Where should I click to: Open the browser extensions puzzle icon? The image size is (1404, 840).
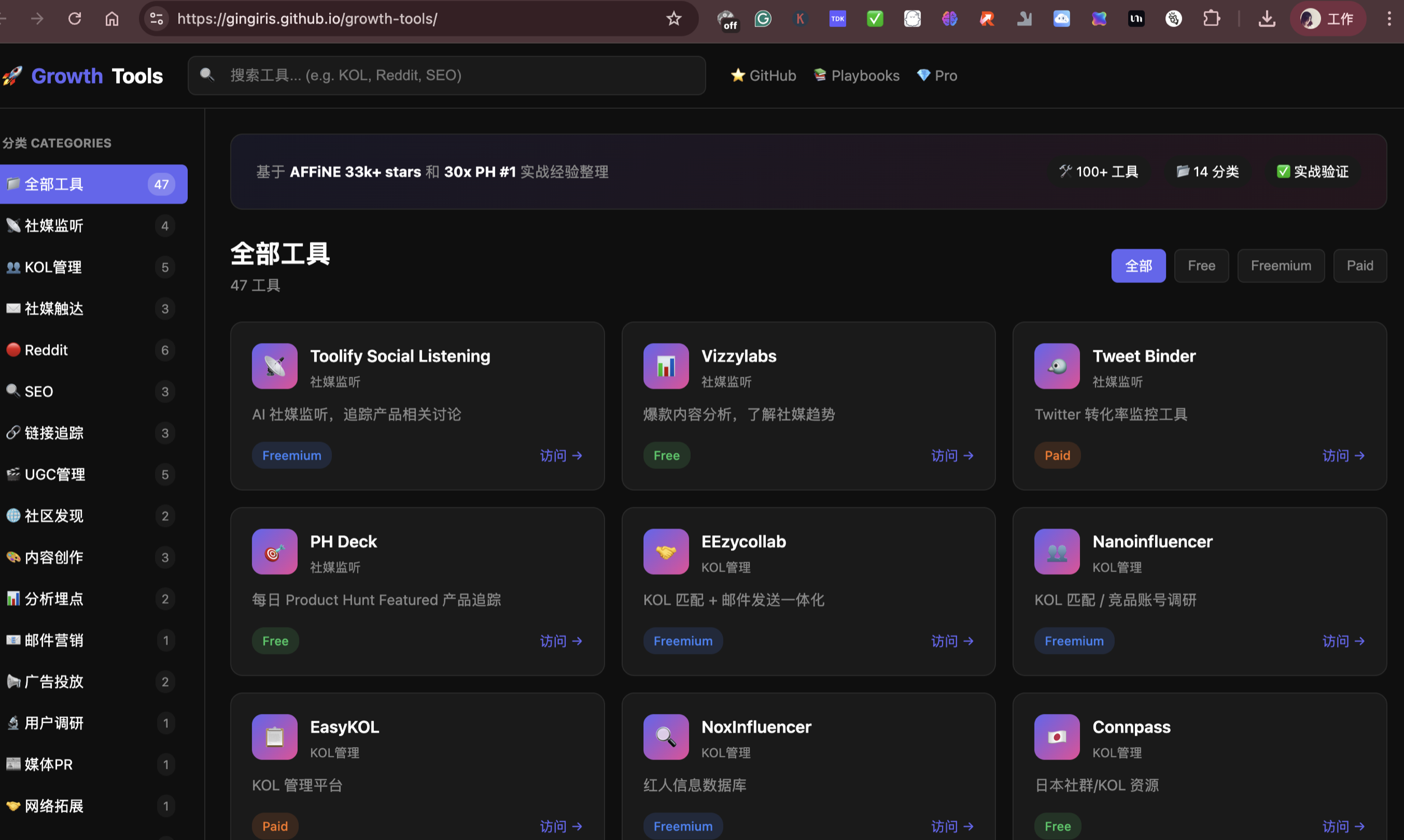click(1211, 18)
